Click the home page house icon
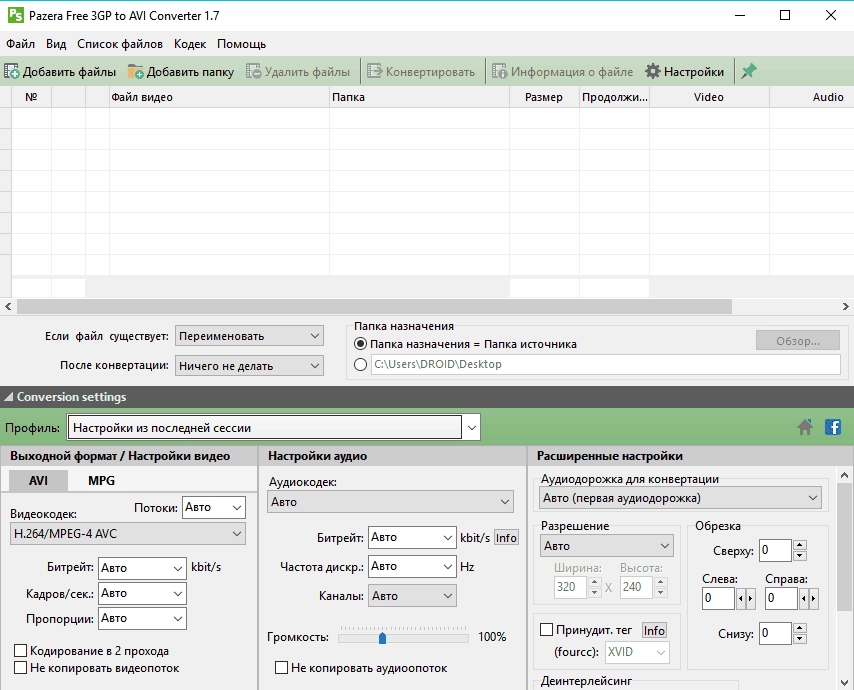This screenshot has width=854, height=690. click(x=805, y=427)
